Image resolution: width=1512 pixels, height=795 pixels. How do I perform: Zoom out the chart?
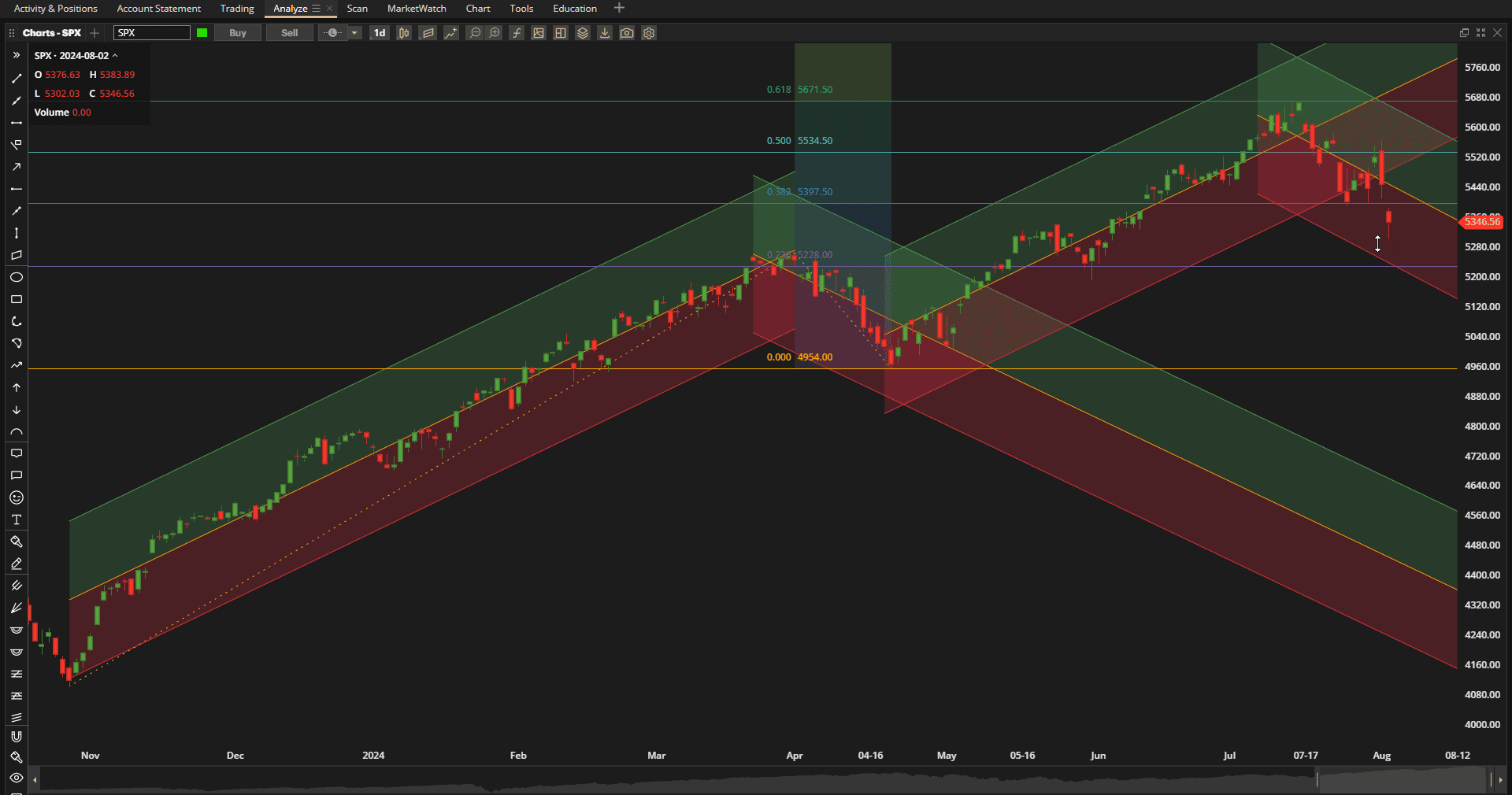pyautogui.click(x=474, y=32)
